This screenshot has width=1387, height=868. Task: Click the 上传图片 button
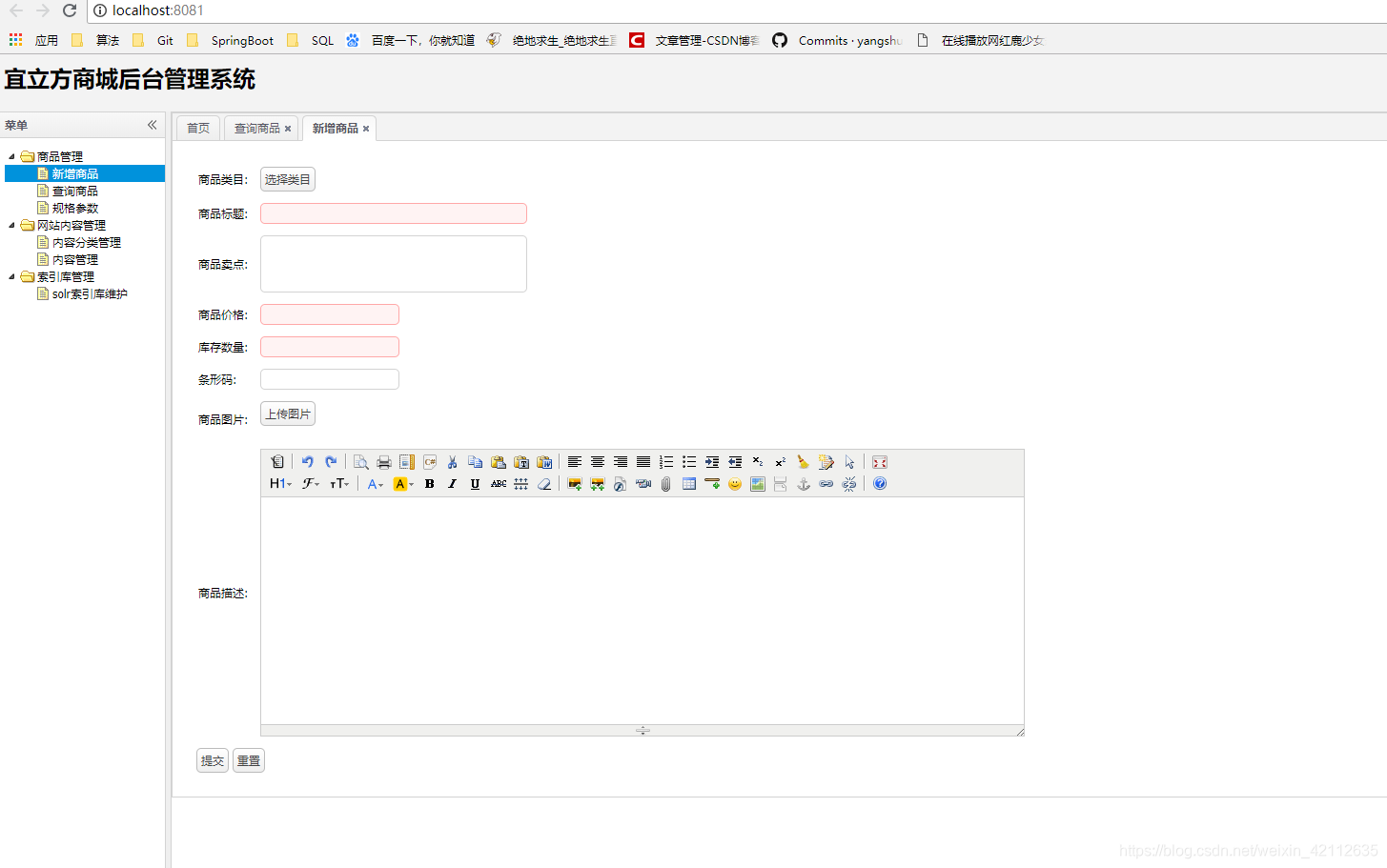coord(288,414)
